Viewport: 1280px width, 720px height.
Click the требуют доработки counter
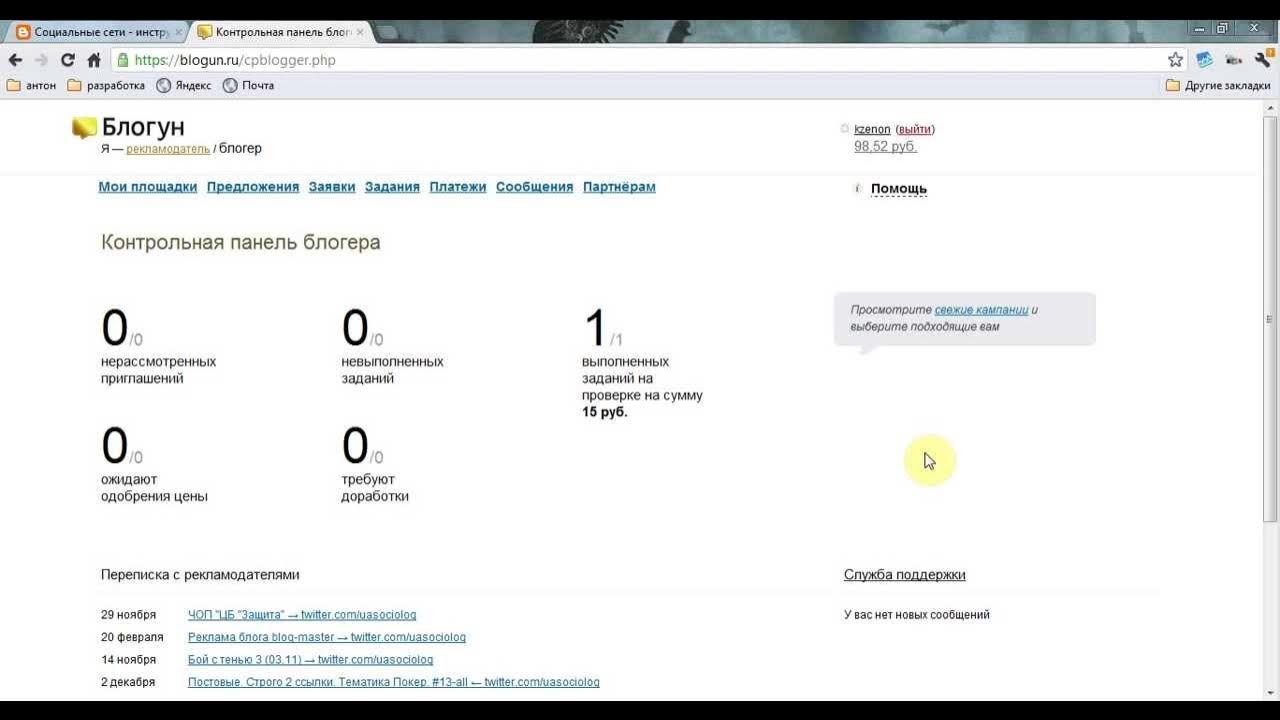(375, 463)
